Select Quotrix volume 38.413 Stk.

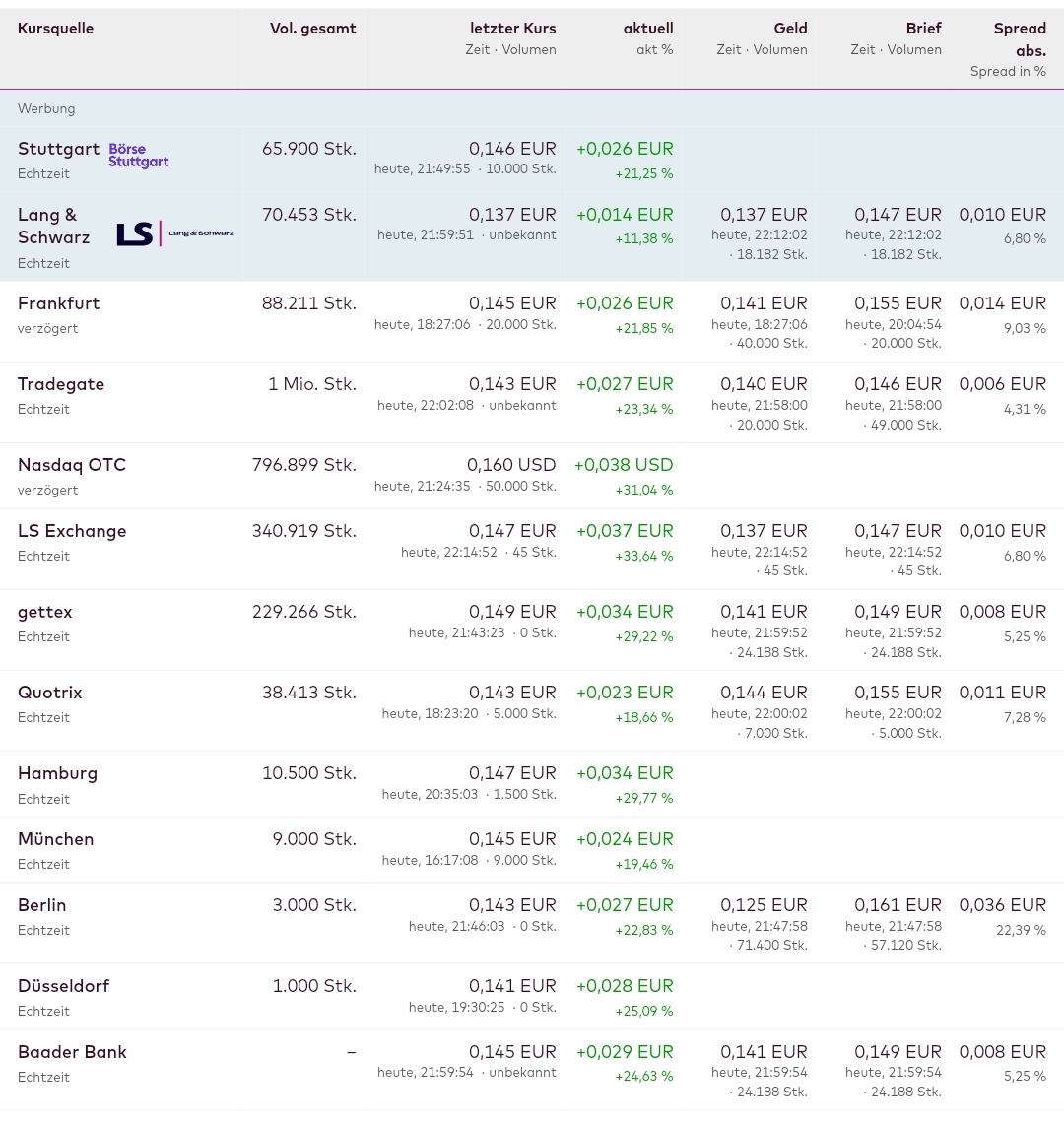click(x=309, y=693)
